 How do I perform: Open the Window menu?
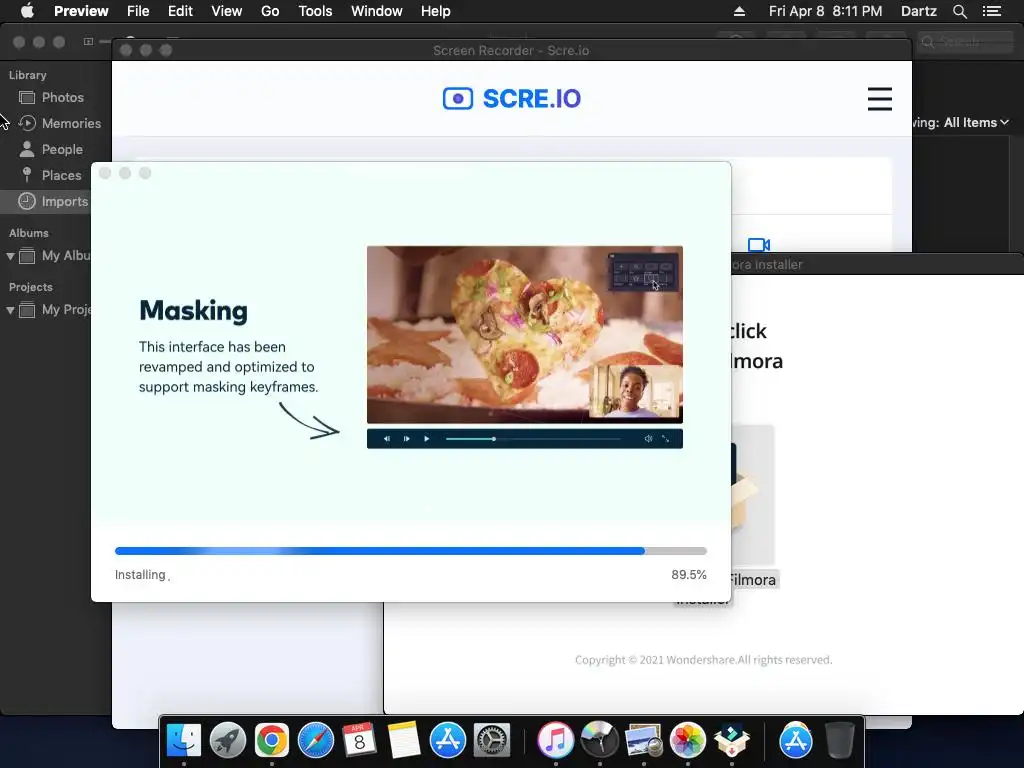(377, 11)
